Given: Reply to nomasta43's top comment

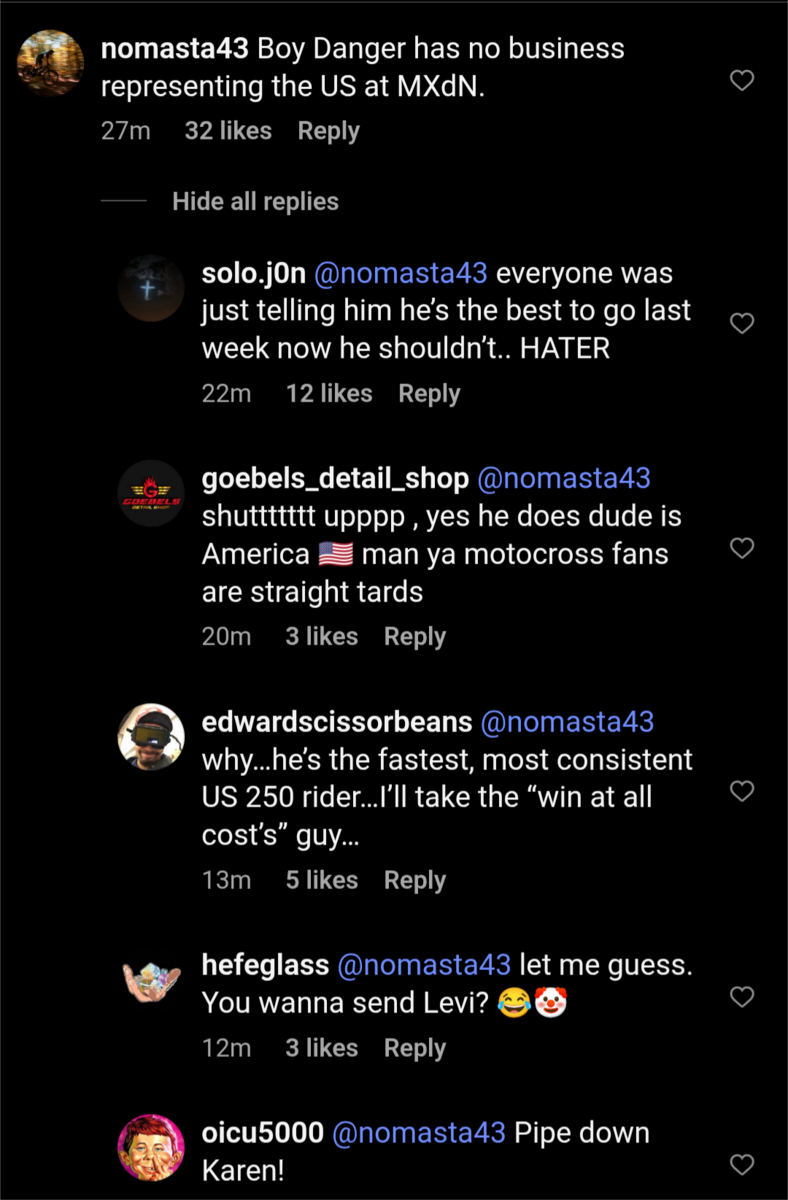Looking at the screenshot, I should [328, 131].
